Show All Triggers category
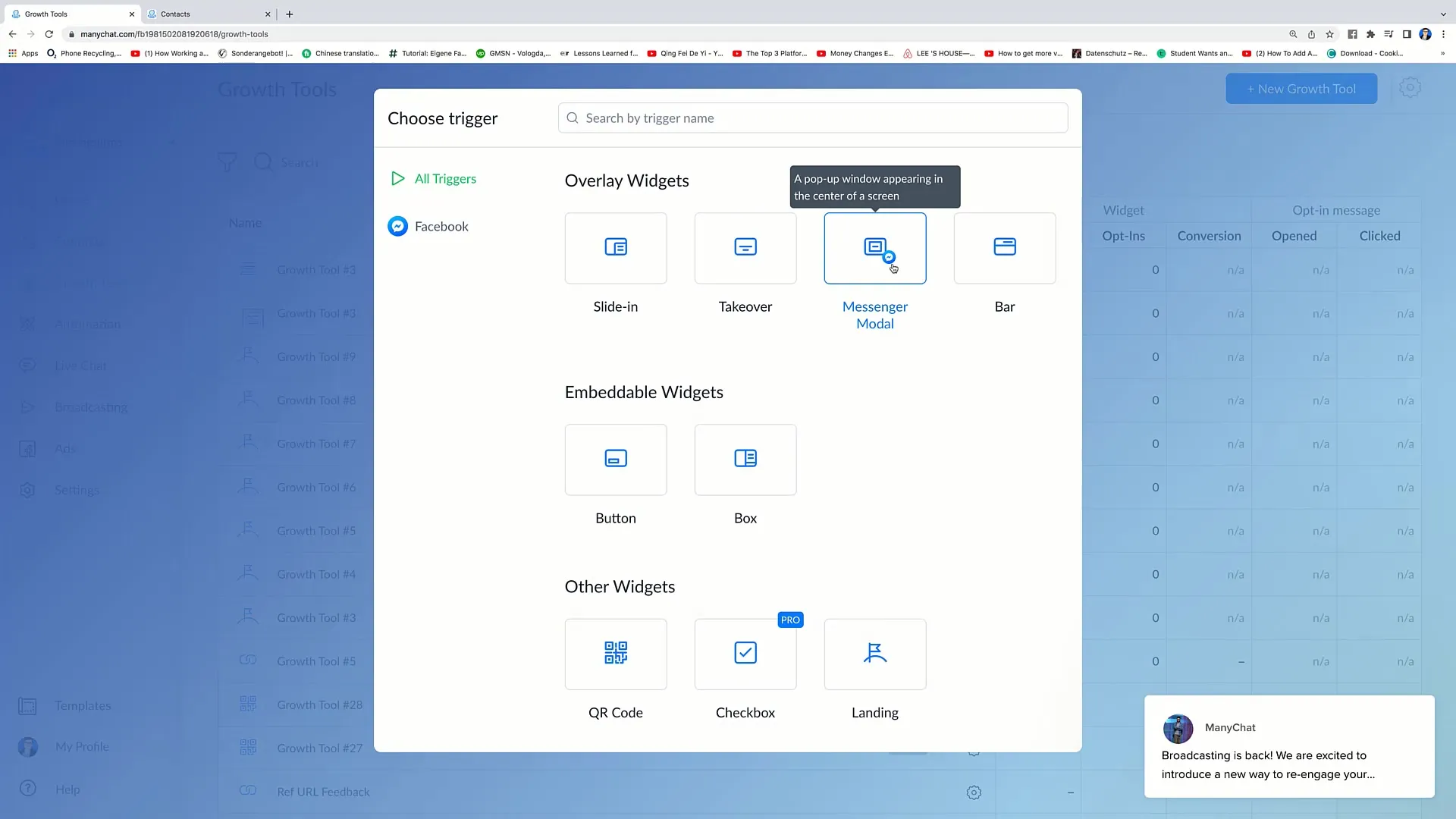 [x=434, y=179]
